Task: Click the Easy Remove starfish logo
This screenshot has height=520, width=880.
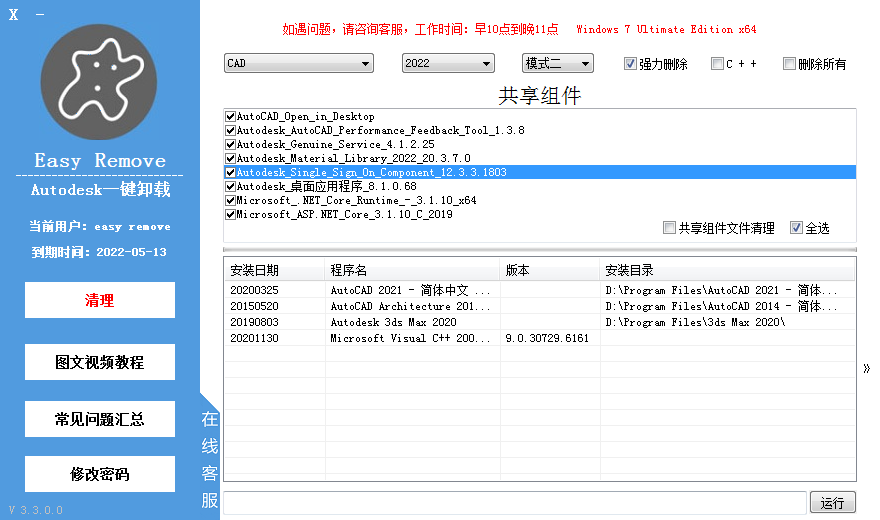Action: pos(99,82)
